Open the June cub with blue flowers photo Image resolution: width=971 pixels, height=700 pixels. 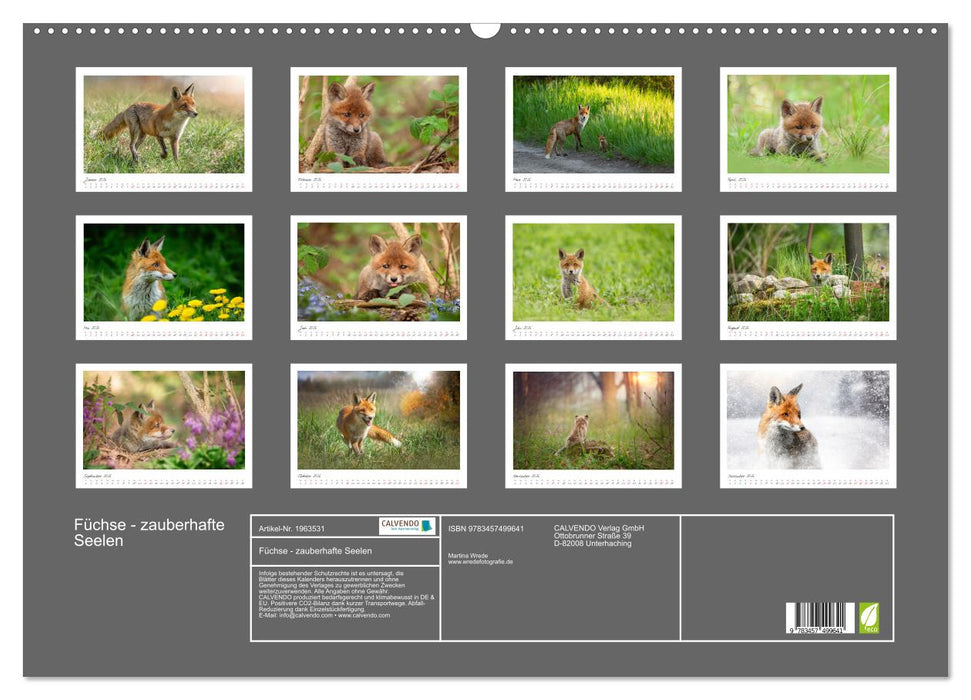pos(378,272)
